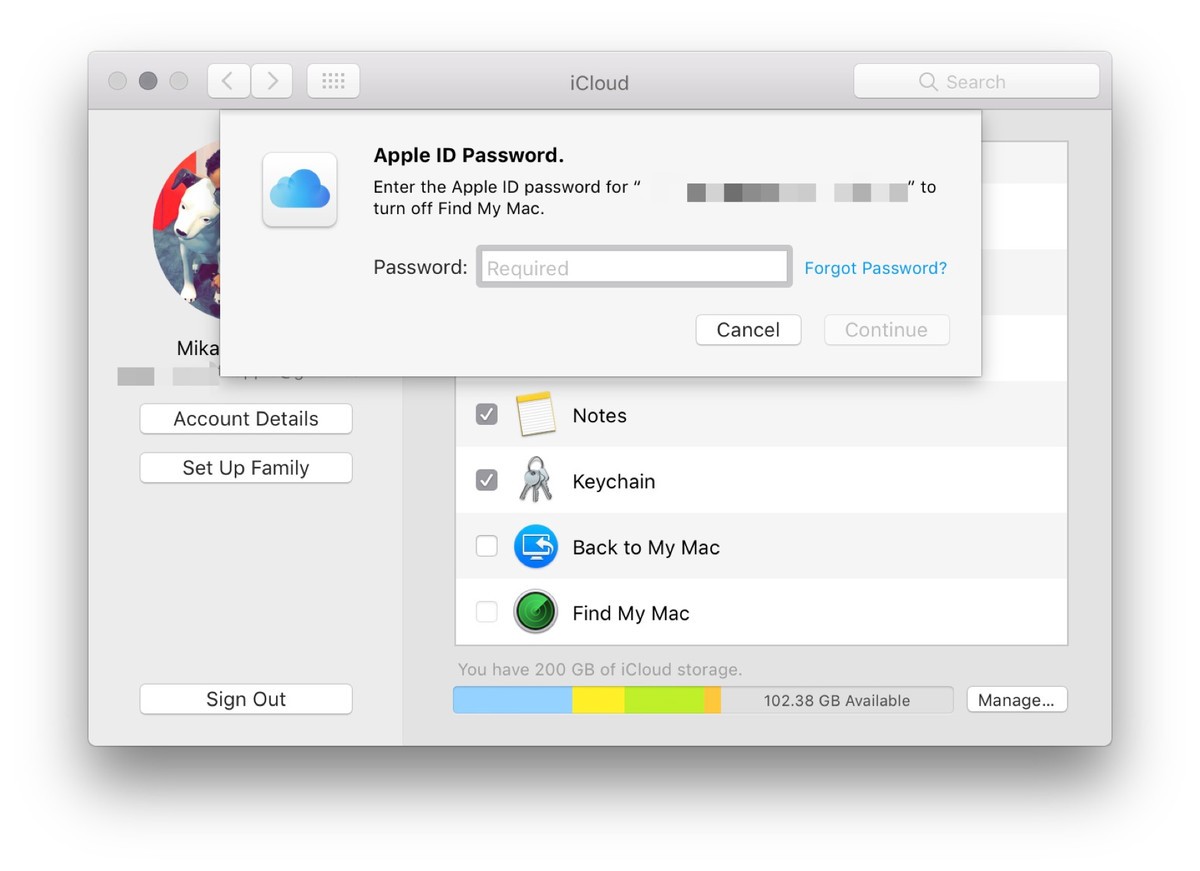Click the minimize window button
The width and height of the screenshot is (1200, 871).
pyautogui.click(x=148, y=81)
